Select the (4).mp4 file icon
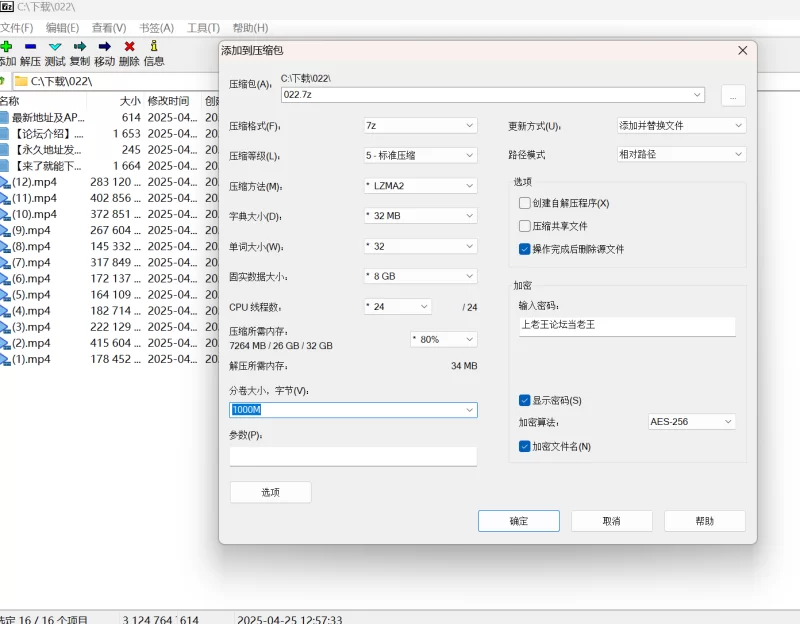Screen dimensions: 800x624 (x=5, y=311)
